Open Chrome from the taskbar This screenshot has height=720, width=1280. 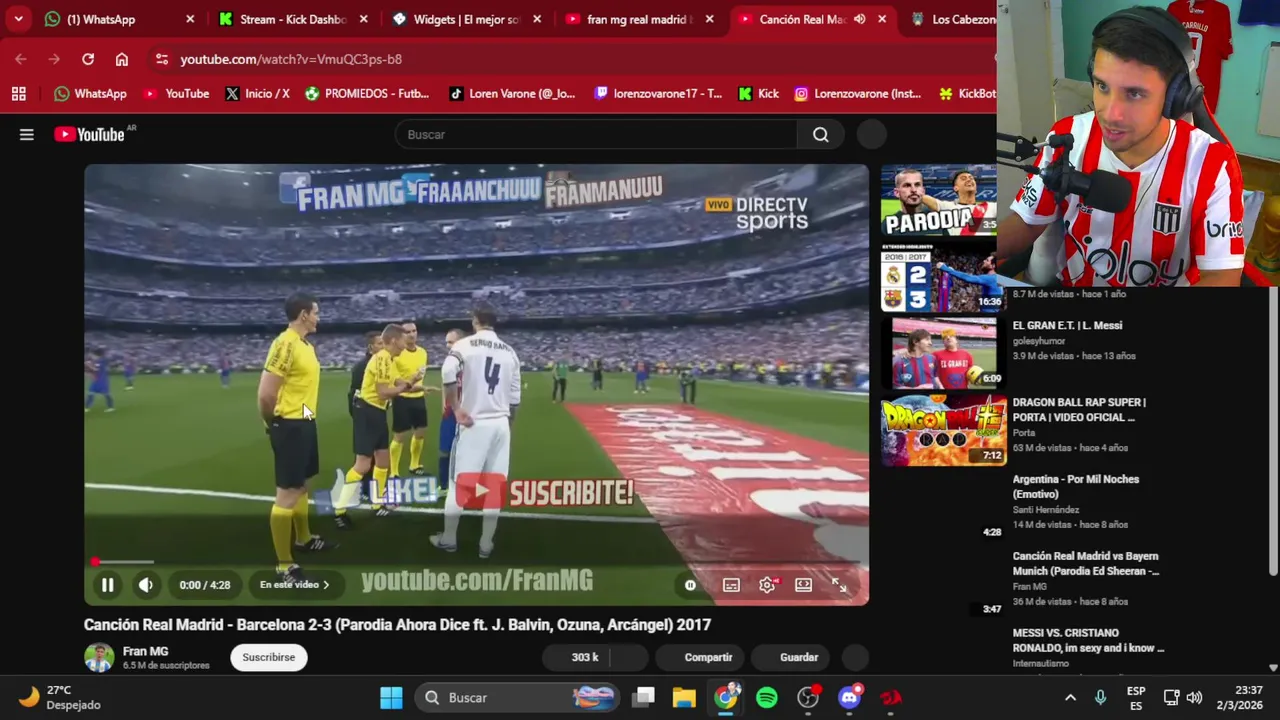[x=726, y=698]
